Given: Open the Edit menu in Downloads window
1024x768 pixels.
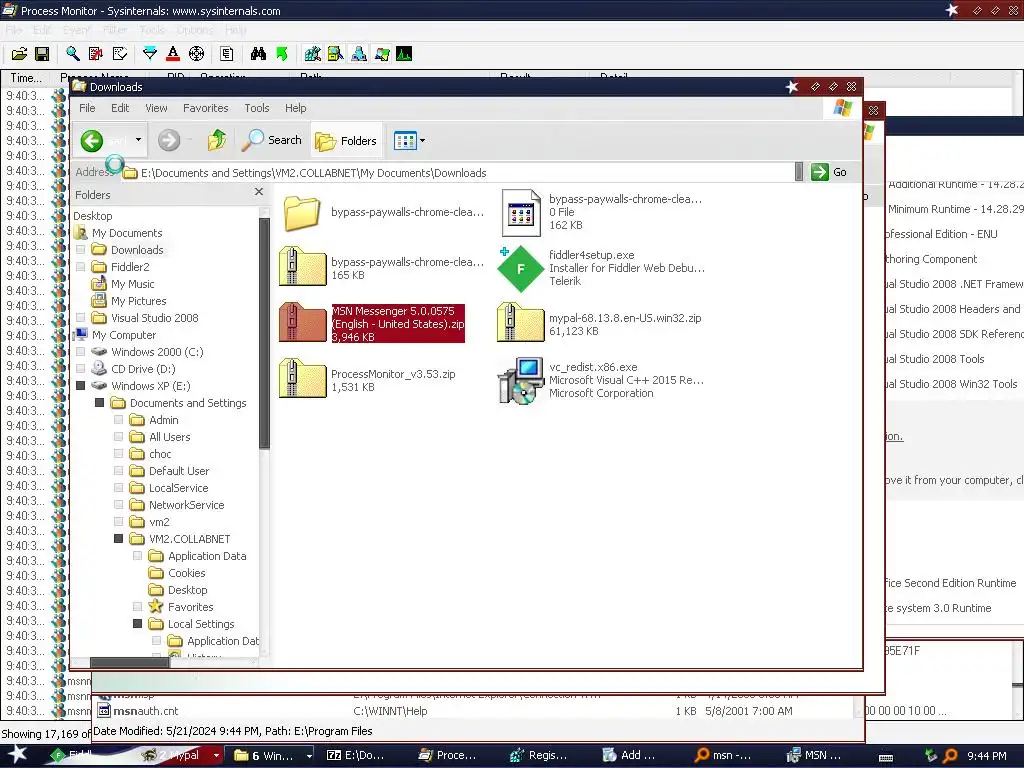Looking at the screenshot, I should tap(120, 108).
